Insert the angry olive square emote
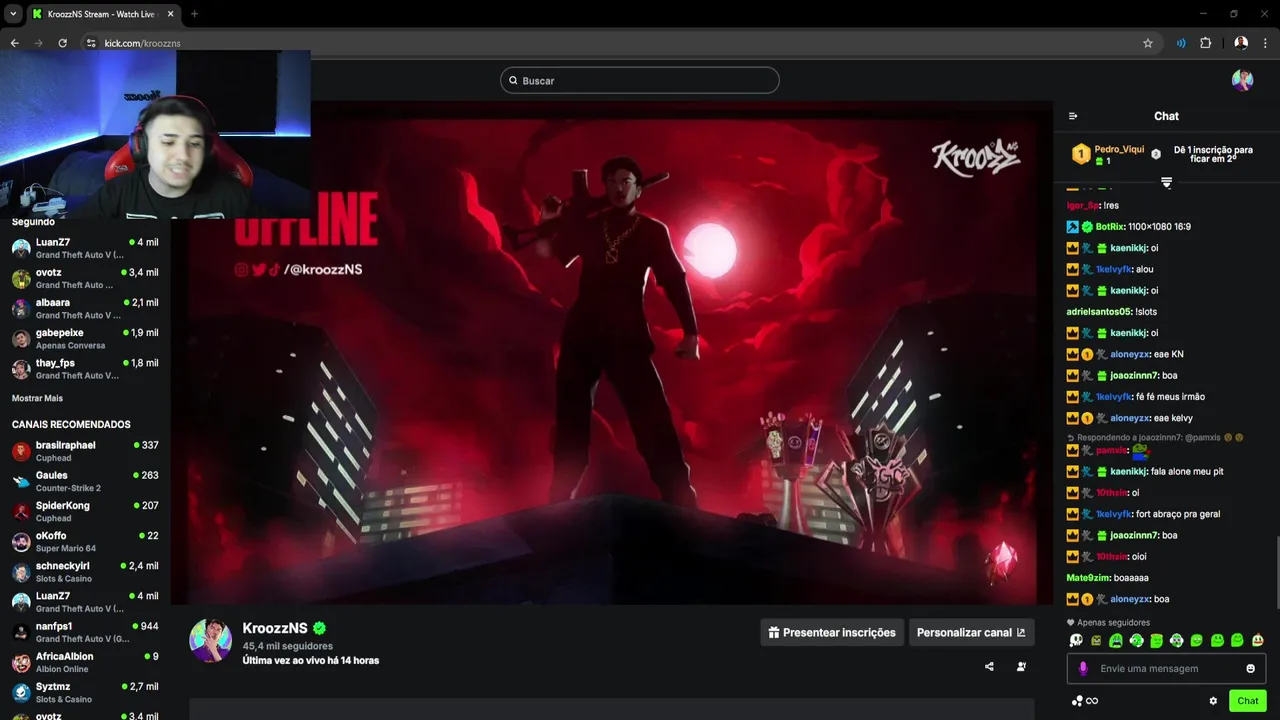Screen dimensions: 1280x720 (x=1096, y=640)
